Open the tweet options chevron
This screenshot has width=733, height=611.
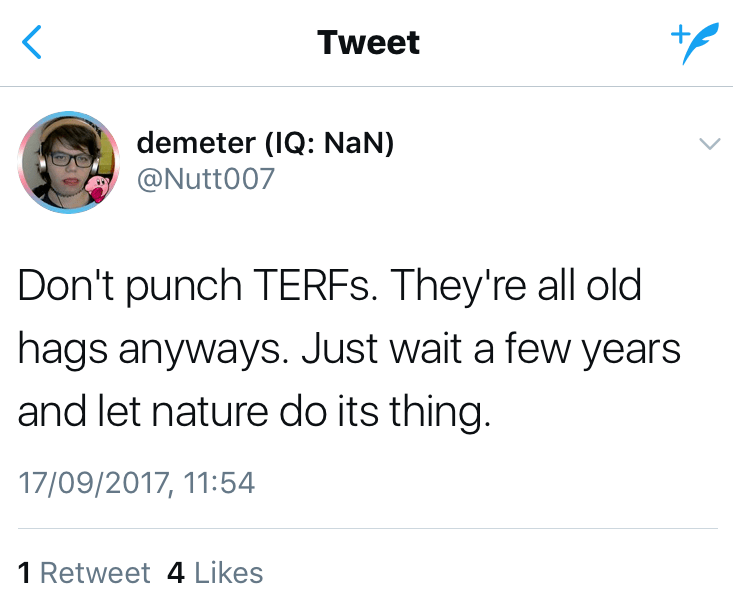click(708, 144)
